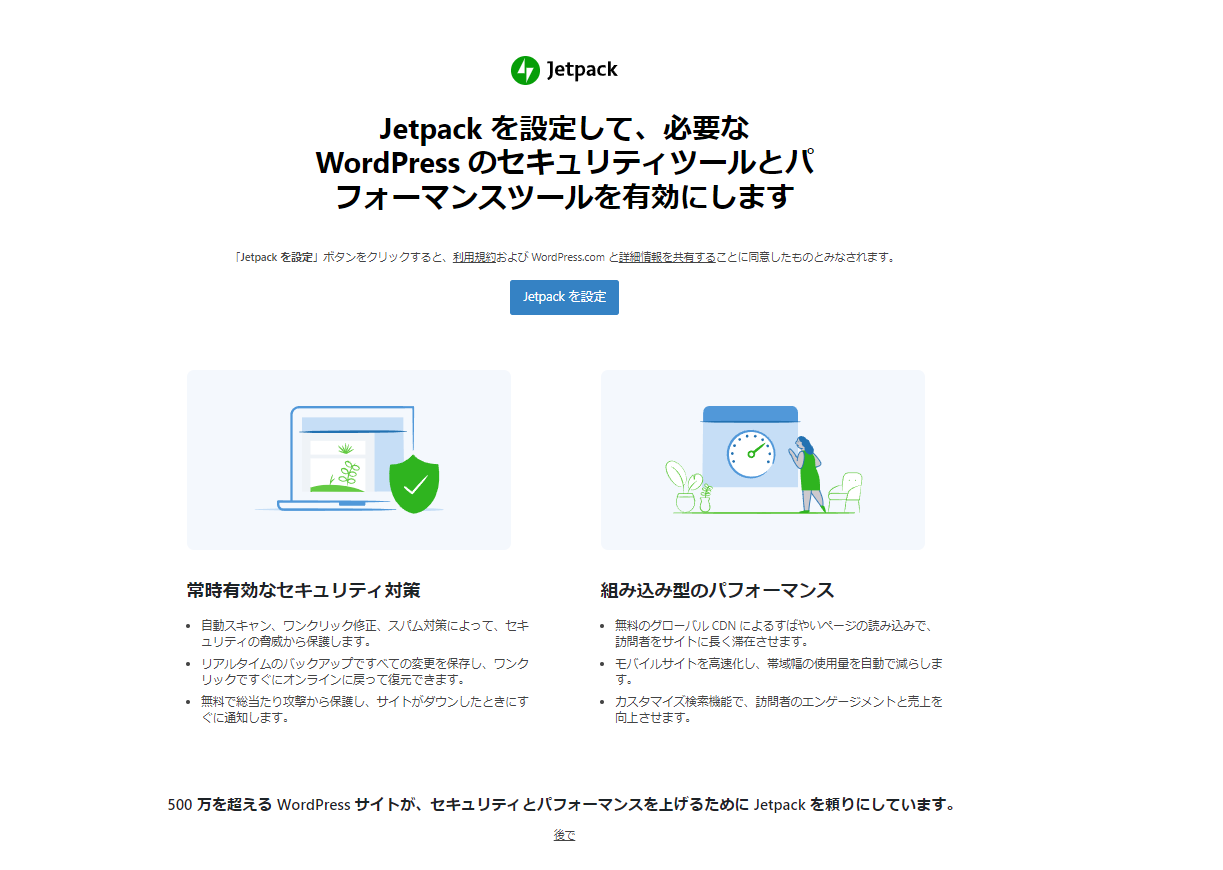Click the blue 'Jetpack を設定' button
This screenshot has width=1223, height=870.
(x=564, y=297)
